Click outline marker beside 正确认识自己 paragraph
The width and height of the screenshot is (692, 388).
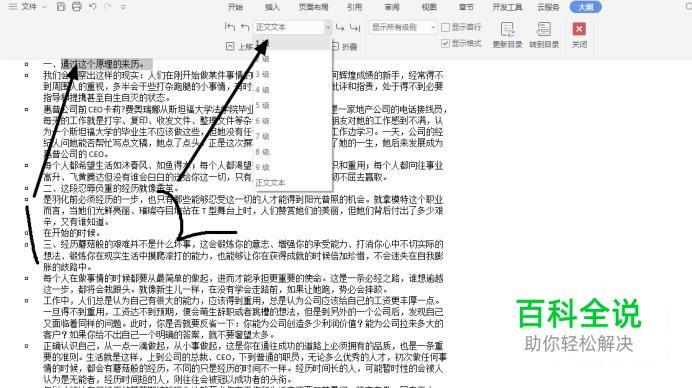point(27,346)
